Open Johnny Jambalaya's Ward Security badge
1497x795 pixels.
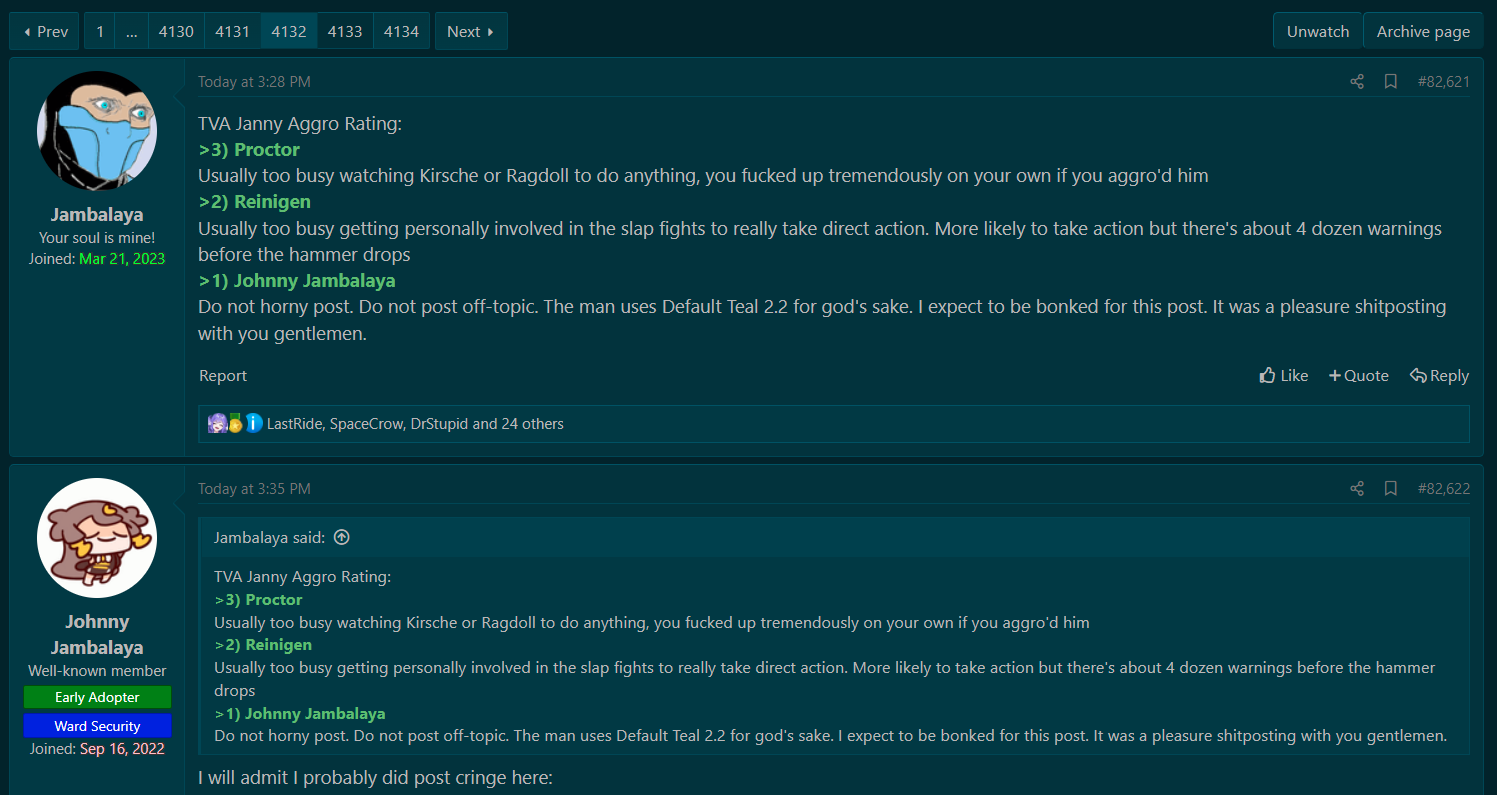coord(97,726)
